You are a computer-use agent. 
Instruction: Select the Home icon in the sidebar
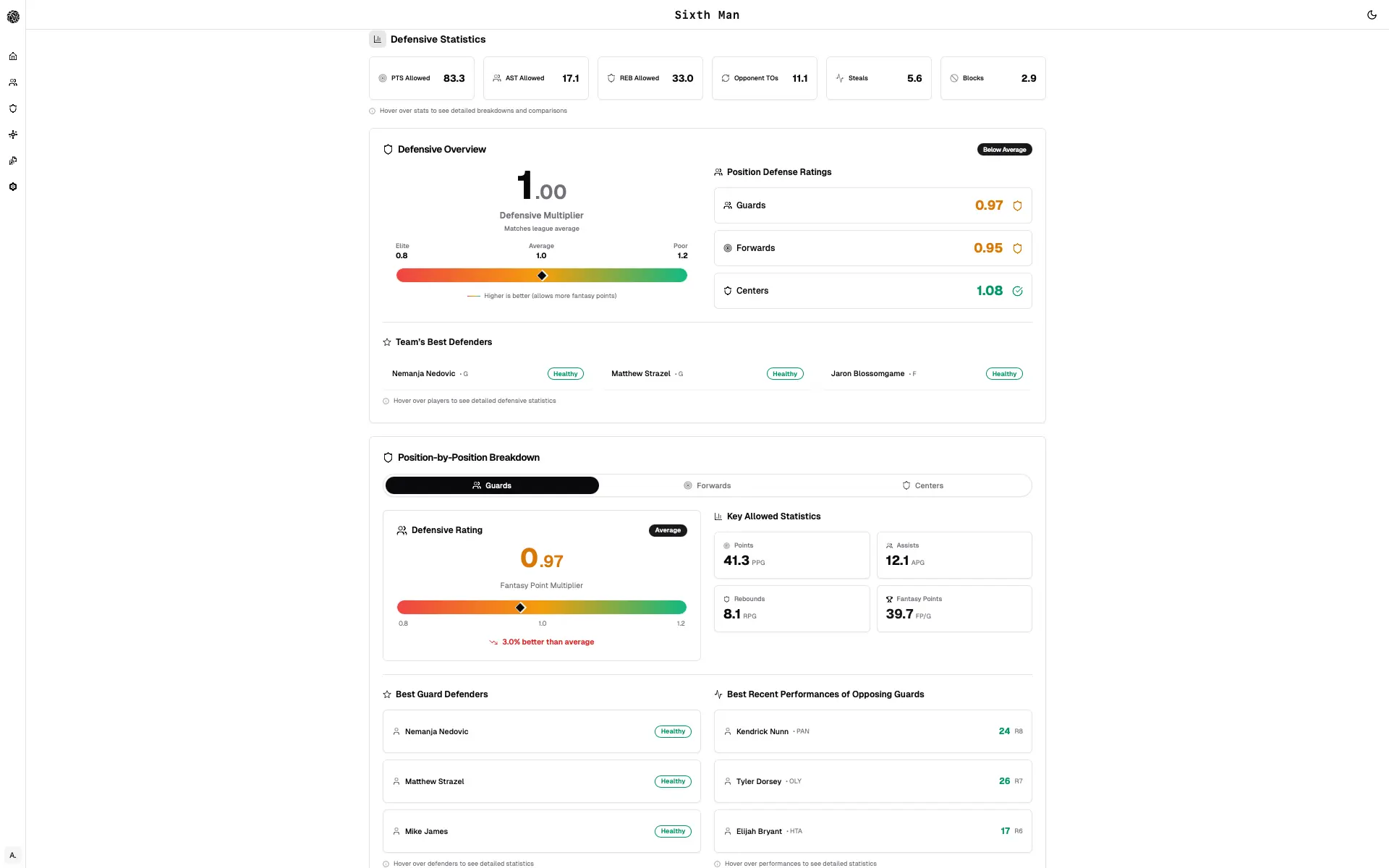[x=13, y=56]
